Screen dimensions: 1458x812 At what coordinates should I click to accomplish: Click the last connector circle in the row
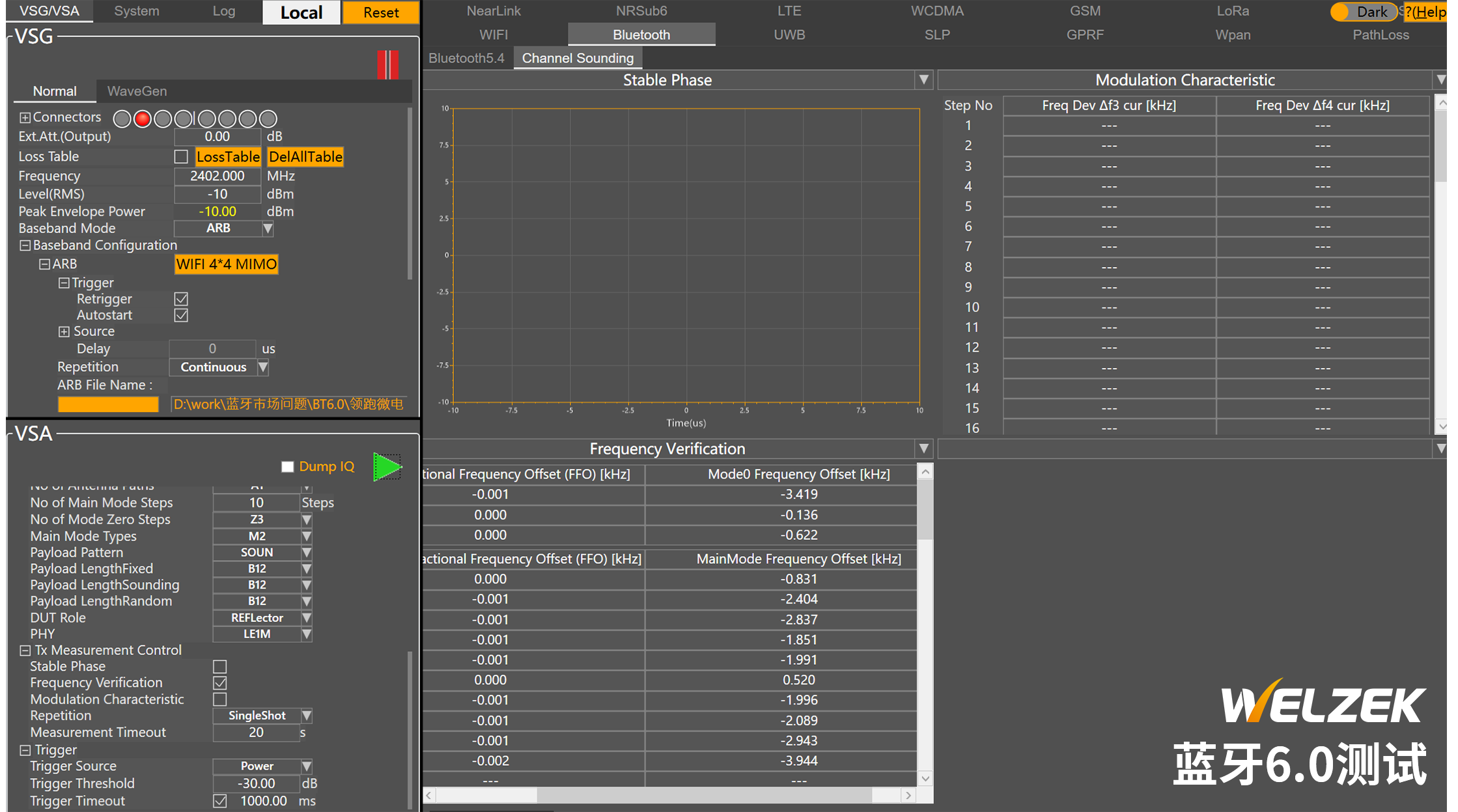pyautogui.click(x=268, y=119)
